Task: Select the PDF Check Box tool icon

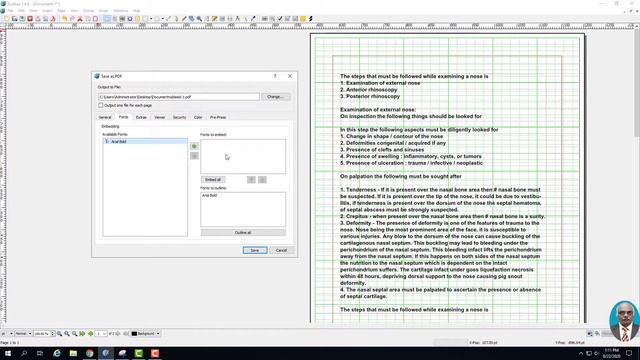Action: coord(280,19)
